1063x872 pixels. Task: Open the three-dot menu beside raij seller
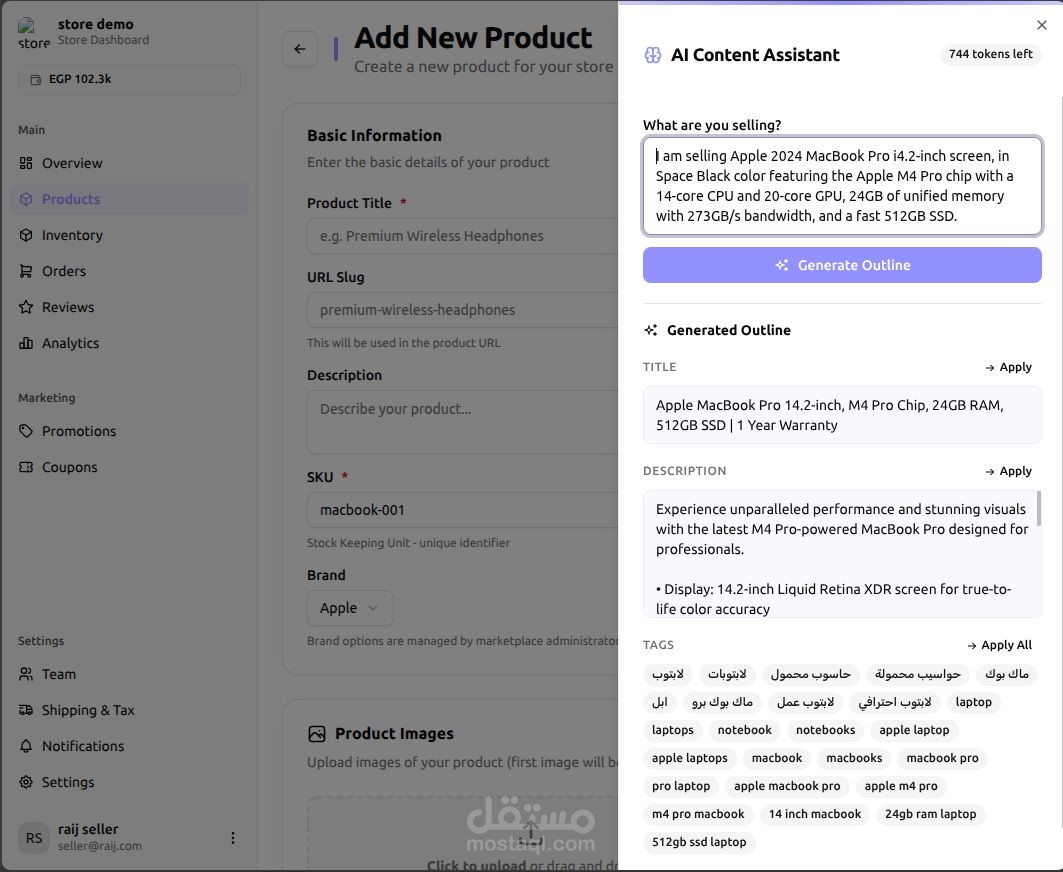click(x=233, y=837)
